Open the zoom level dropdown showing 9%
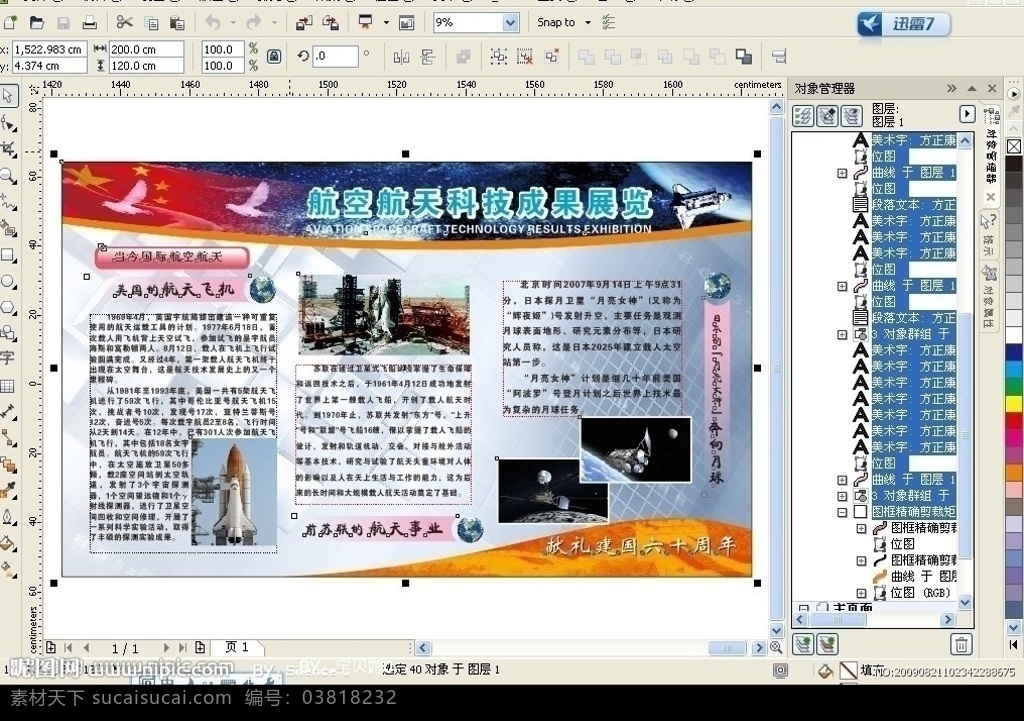The image size is (1024, 721). click(510, 23)
